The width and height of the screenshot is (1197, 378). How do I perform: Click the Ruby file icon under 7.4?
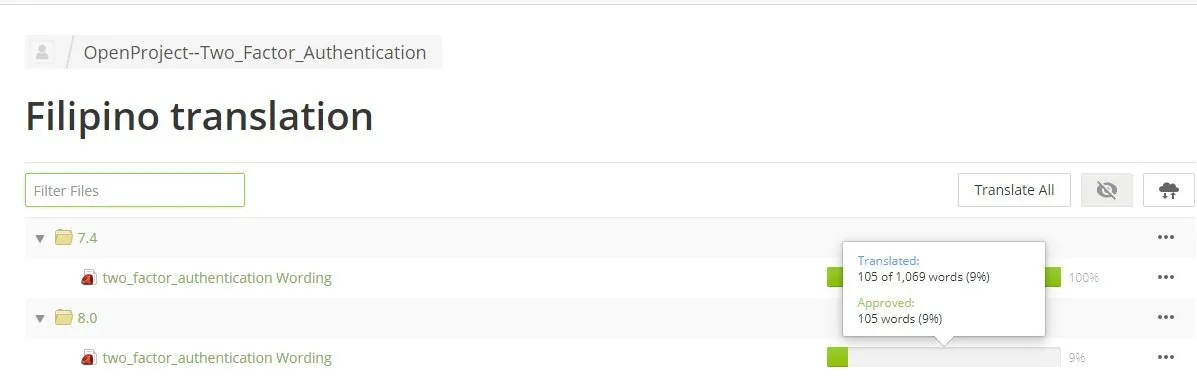pyautogui.click(x=89, y=277)
